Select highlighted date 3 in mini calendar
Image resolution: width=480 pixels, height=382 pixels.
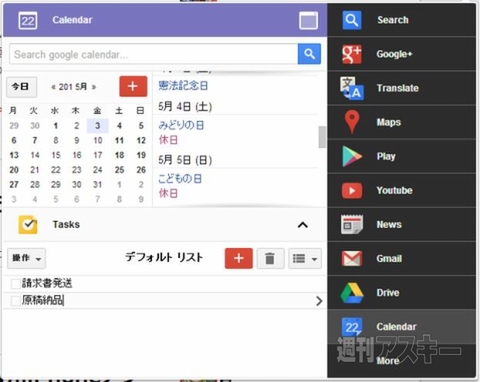(x=98, y=126)
